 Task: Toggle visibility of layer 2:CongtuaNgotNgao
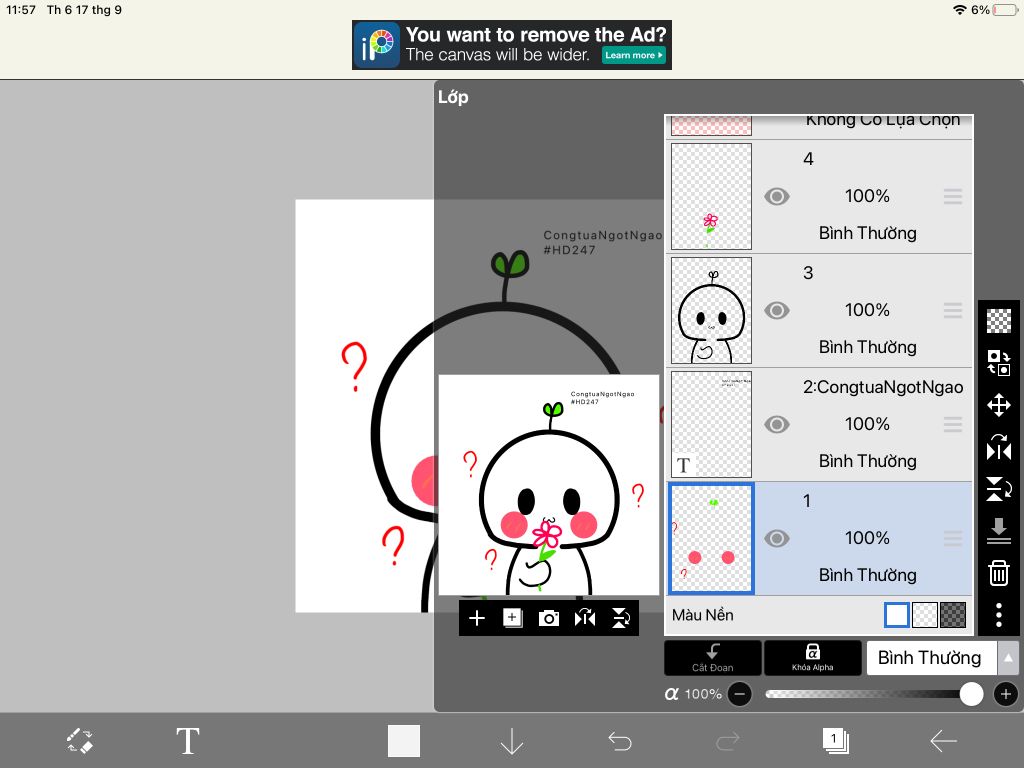point(776,424)
